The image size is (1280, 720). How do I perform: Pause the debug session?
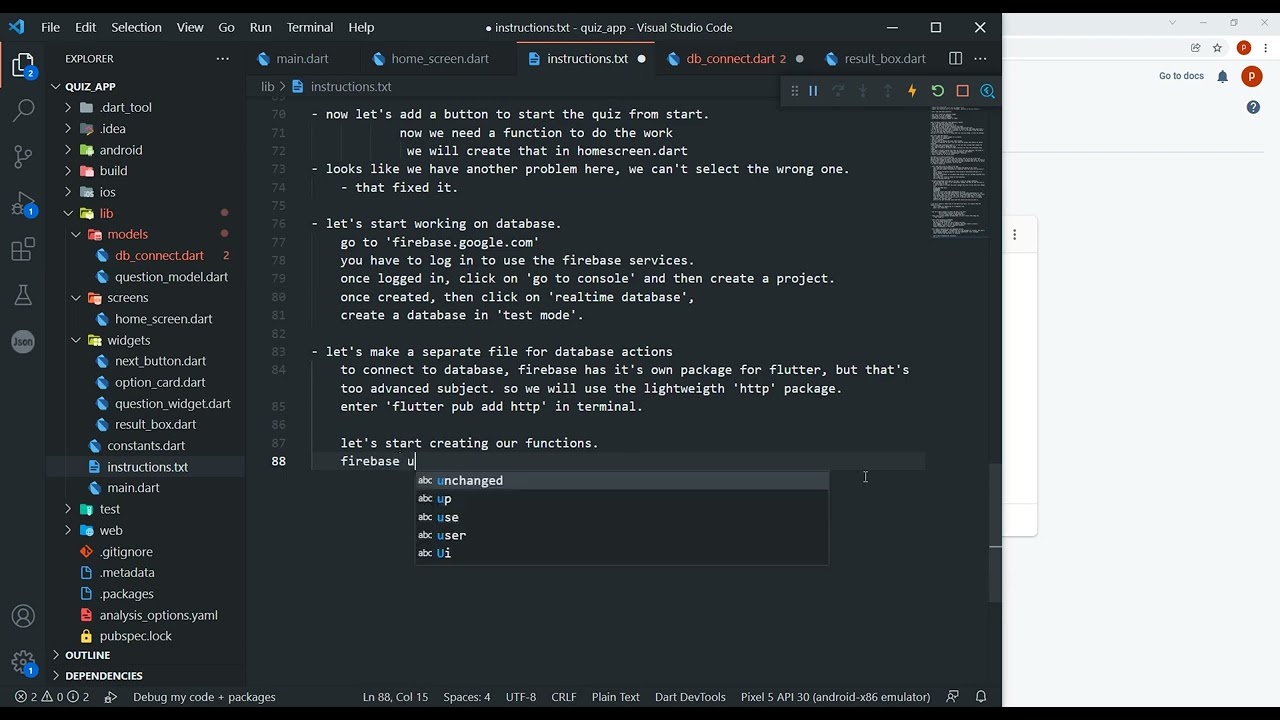813,91
